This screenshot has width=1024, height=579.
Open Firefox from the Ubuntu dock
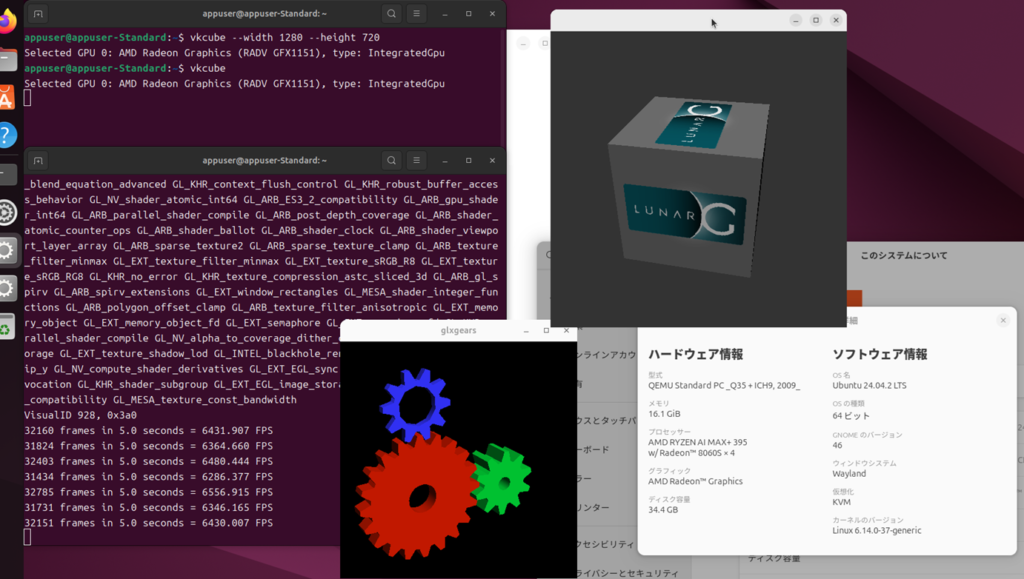(7, 23)
